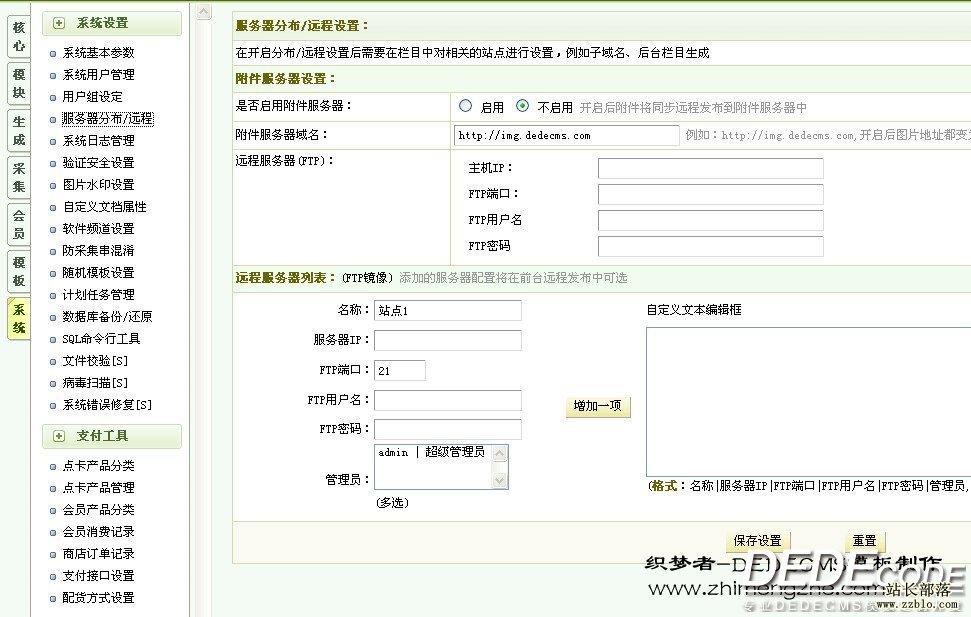Click the FTP端口 field showing 21
The image size is (971, 617).
(x=399, y=370)
